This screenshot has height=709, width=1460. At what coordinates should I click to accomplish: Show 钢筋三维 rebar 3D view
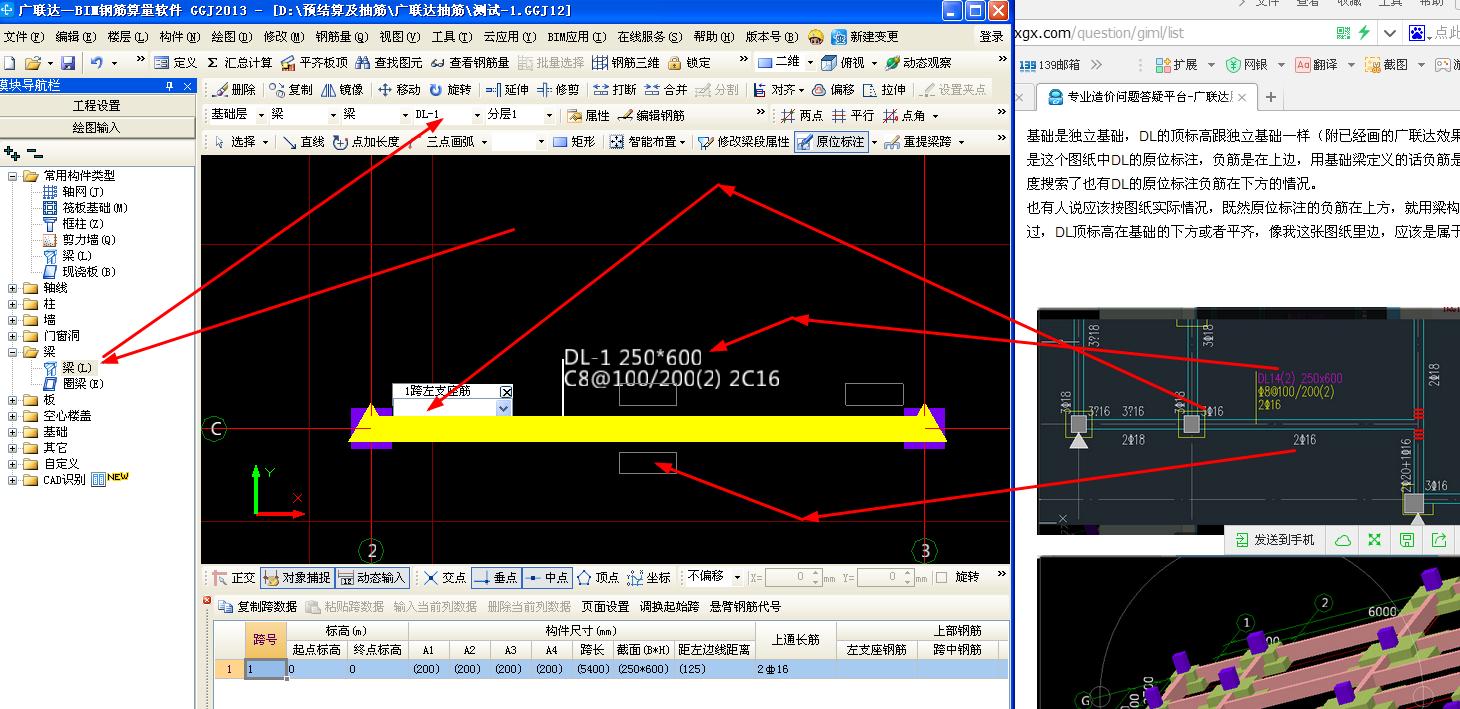[x=626, y=63]
